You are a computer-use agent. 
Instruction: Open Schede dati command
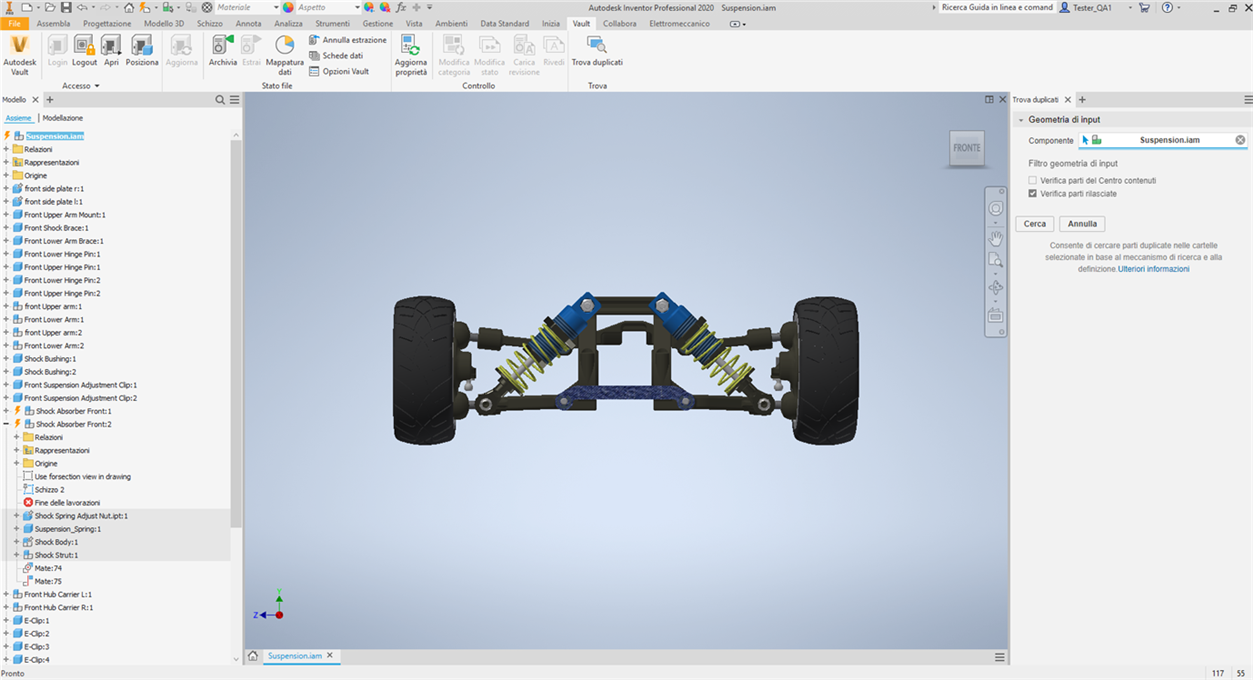335,56
